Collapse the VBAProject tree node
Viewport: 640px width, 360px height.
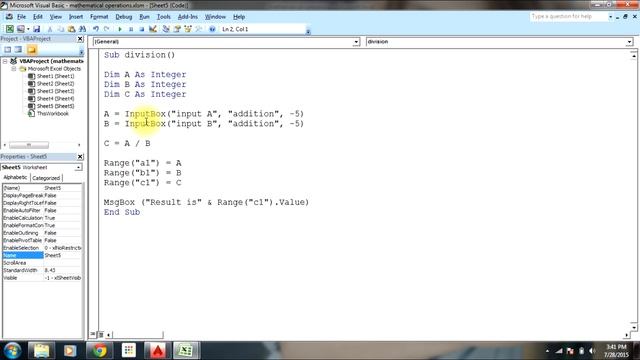(x=5, y=61)
